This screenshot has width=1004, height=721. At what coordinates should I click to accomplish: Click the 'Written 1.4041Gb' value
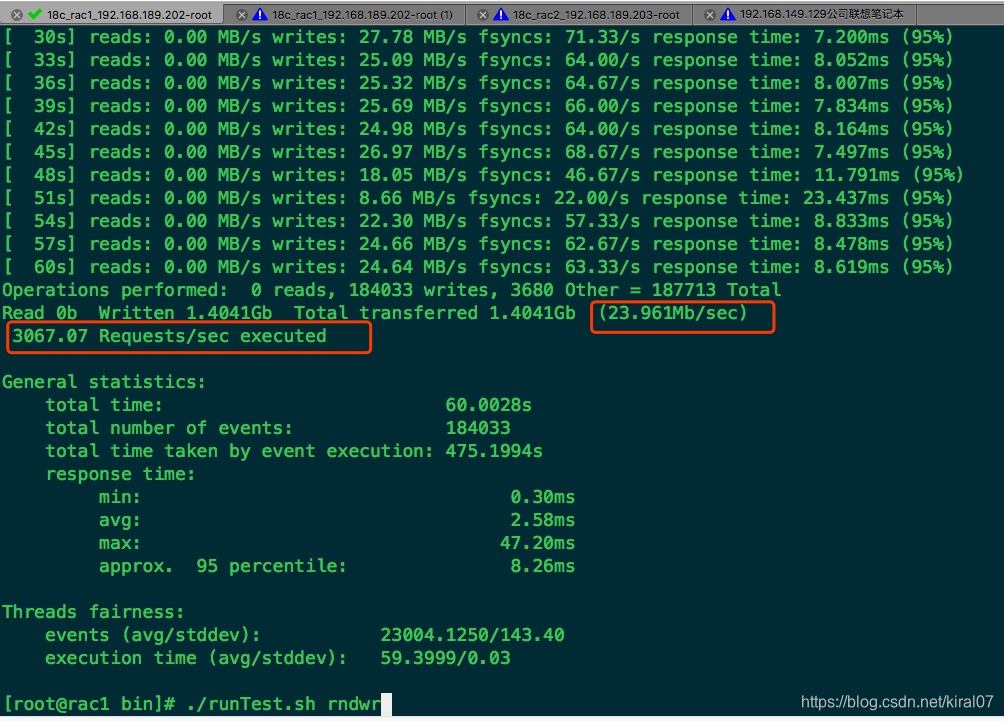(x=185, y=312)
